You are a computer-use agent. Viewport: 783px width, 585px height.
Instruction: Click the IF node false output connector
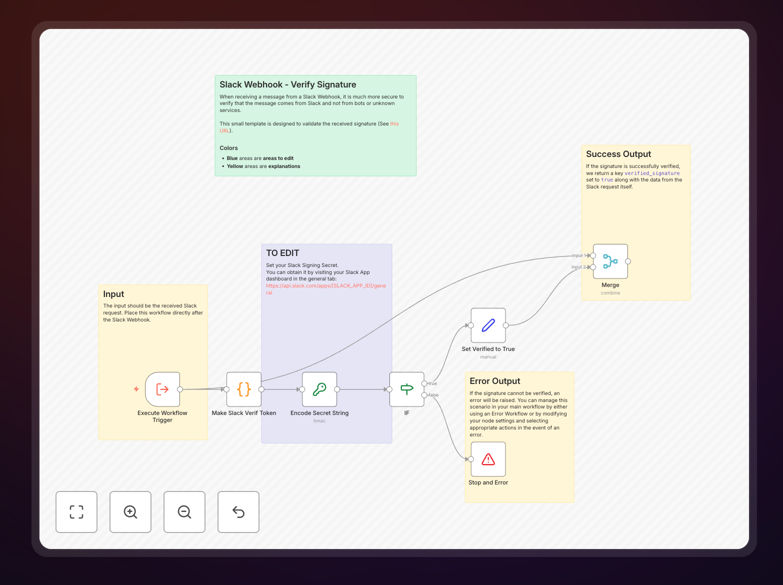(424, 395)
